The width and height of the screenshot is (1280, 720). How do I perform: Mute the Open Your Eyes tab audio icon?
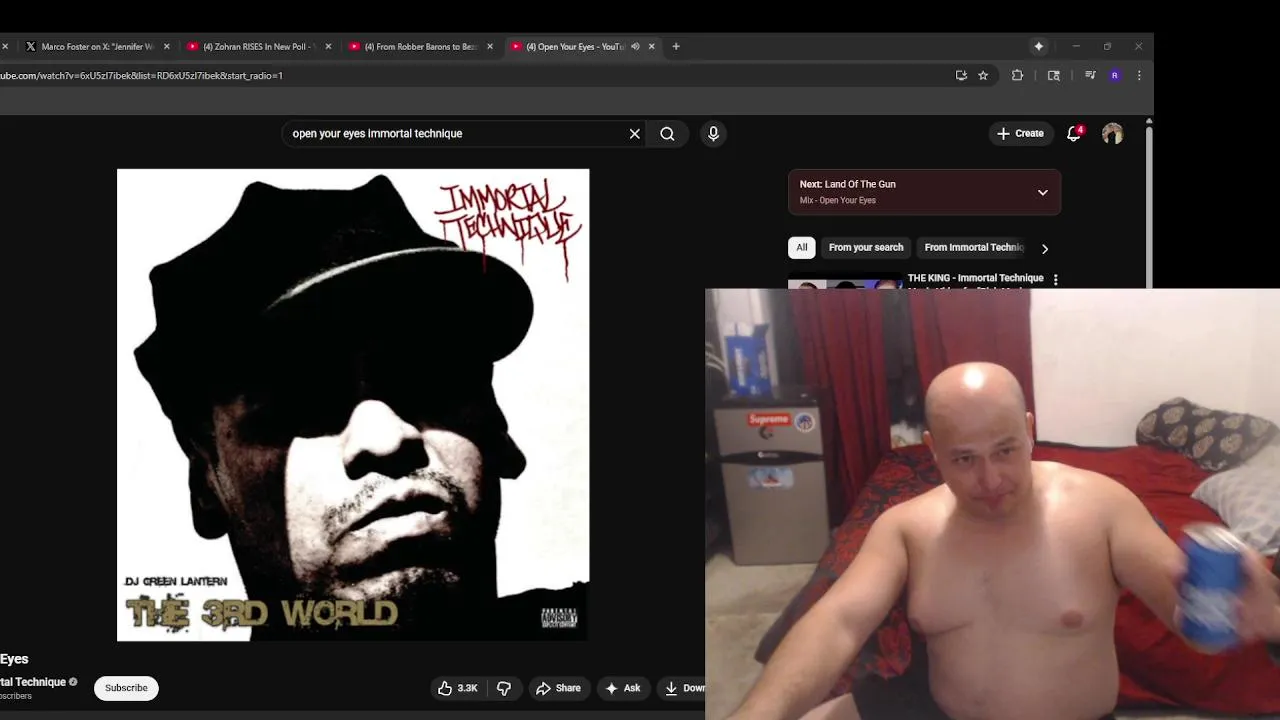click(635, 46)
